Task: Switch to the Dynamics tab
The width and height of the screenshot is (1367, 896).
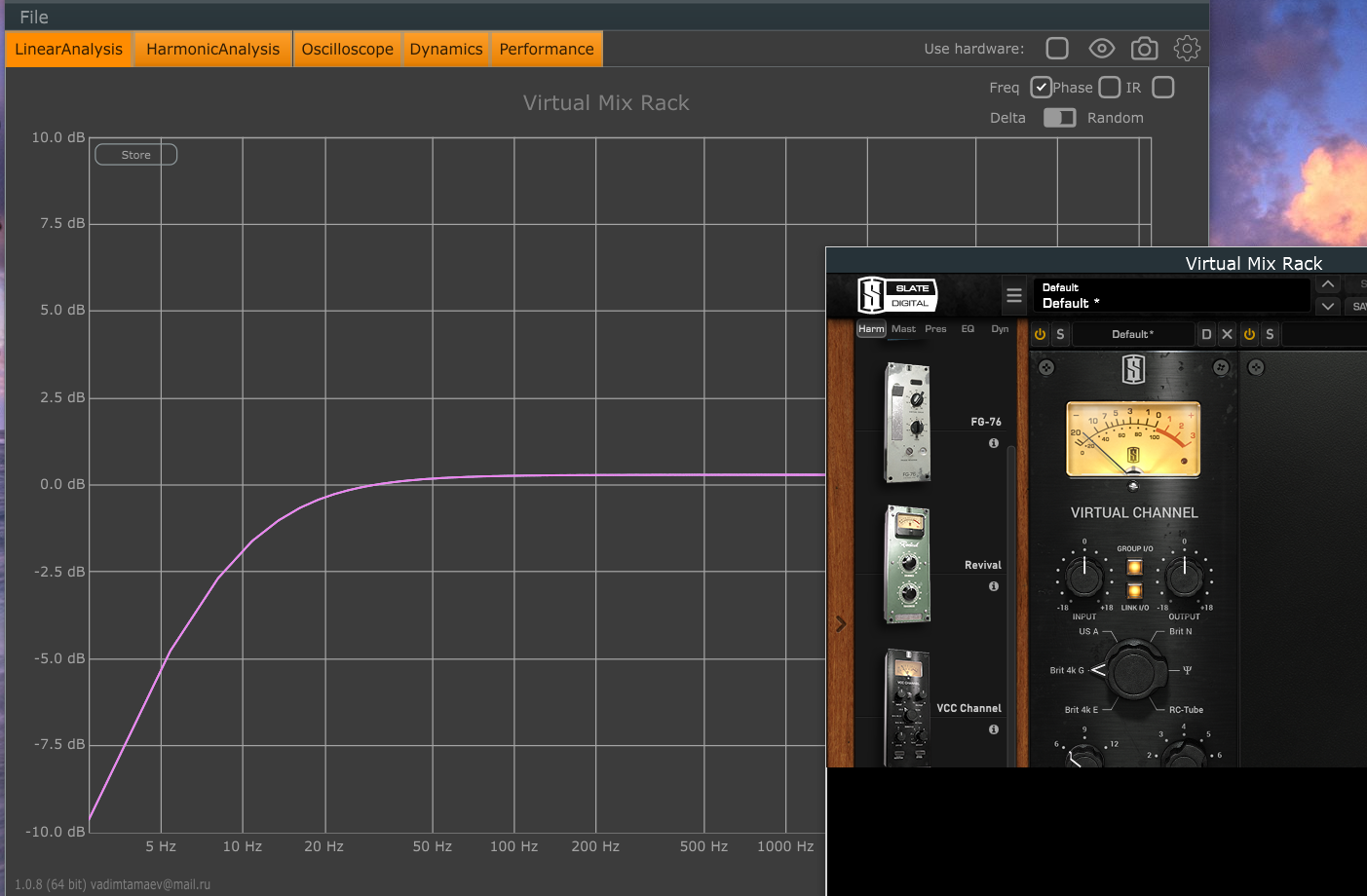Action: [x=446, y=49]
